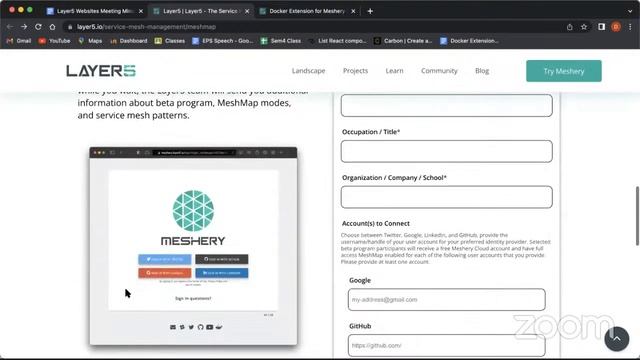Screen dimensions: 640x360
Task: Go forward in browser history
Action: 24,27
